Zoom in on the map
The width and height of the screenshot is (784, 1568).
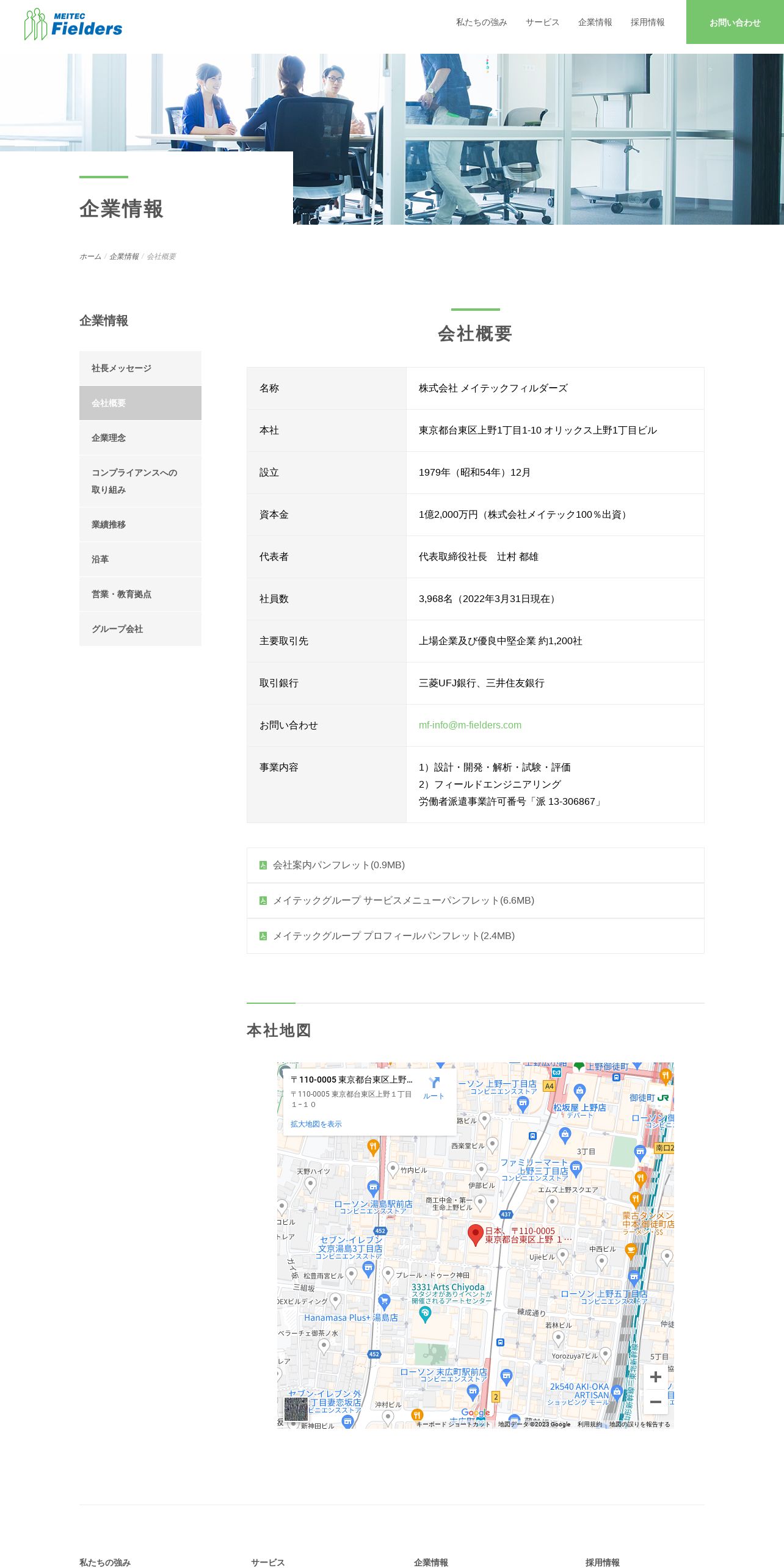[656, 1377]
